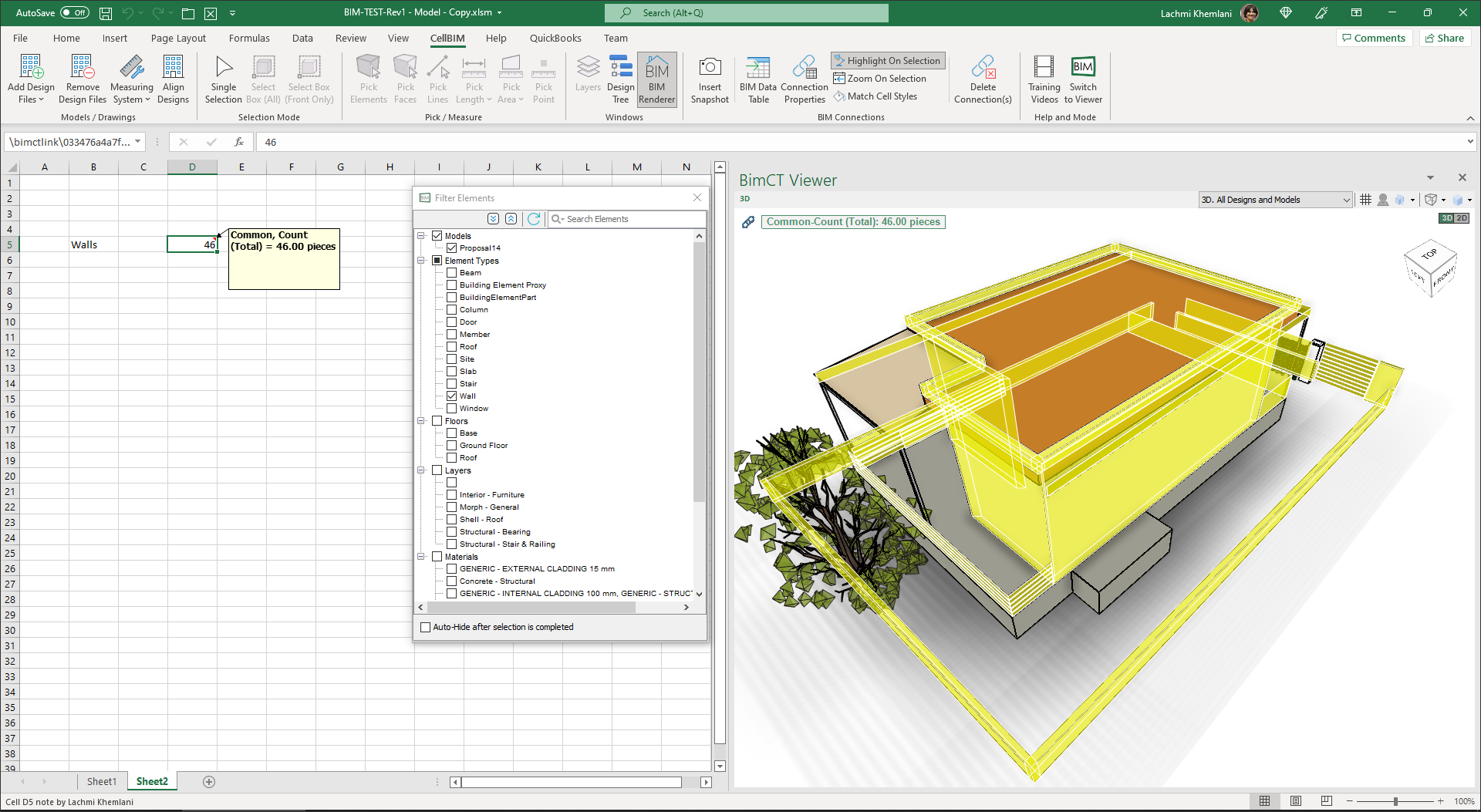Image resolution: width=1481 pixels, height=812 pixels.
Task: Click the Share button
Action: coord(1444,38)
